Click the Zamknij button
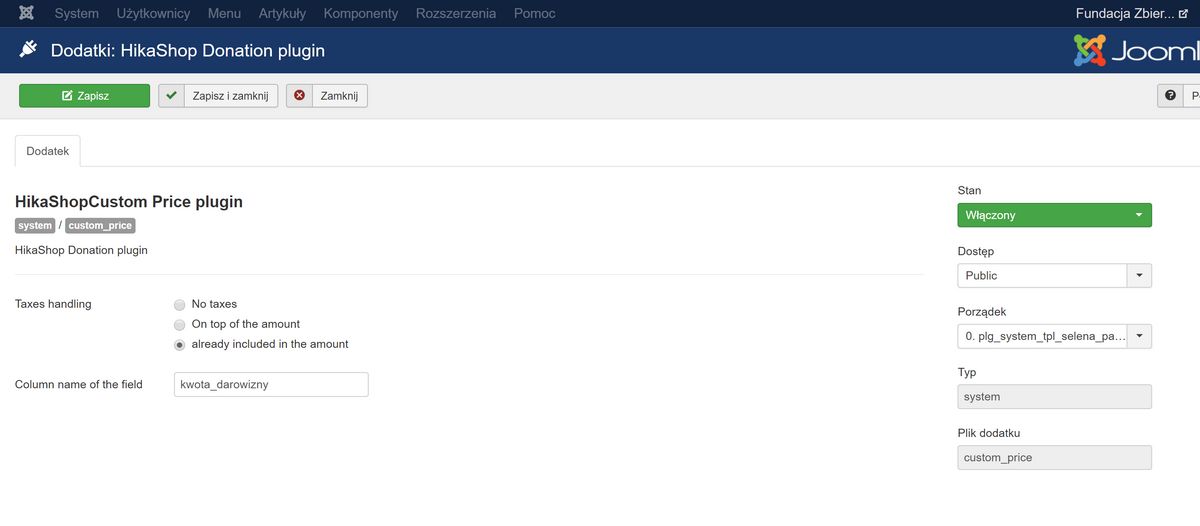 (327, 96)
